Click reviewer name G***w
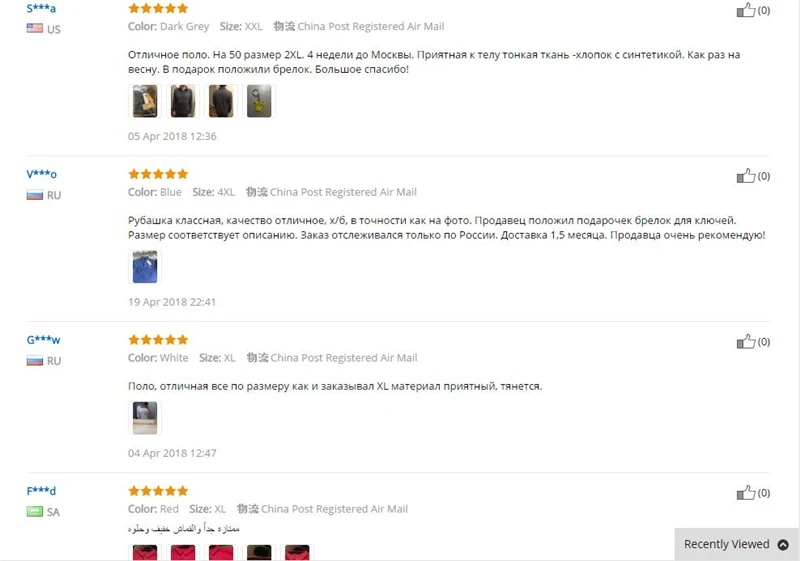Image resolution: width=800 pixels, height=561 pixels. (43, 340)
